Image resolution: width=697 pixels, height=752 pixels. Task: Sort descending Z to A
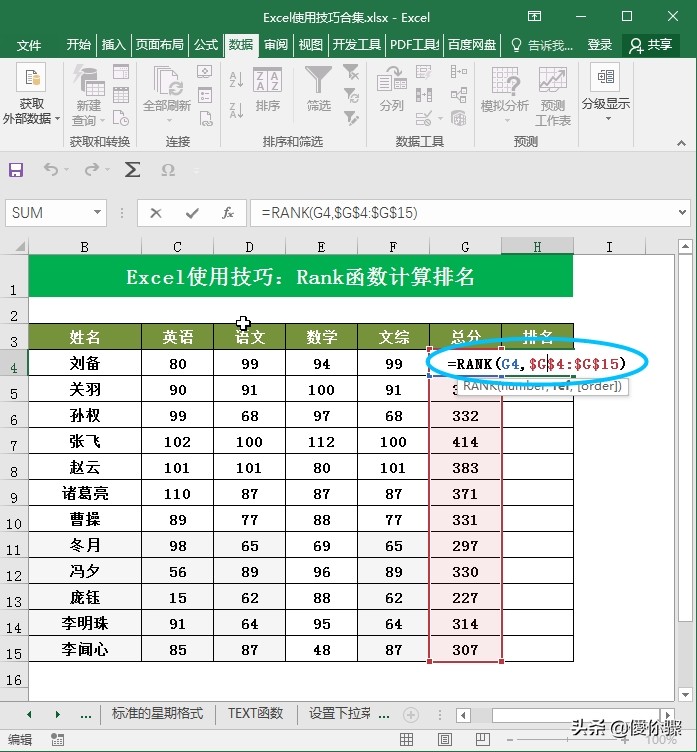click(x=236, y=110)
